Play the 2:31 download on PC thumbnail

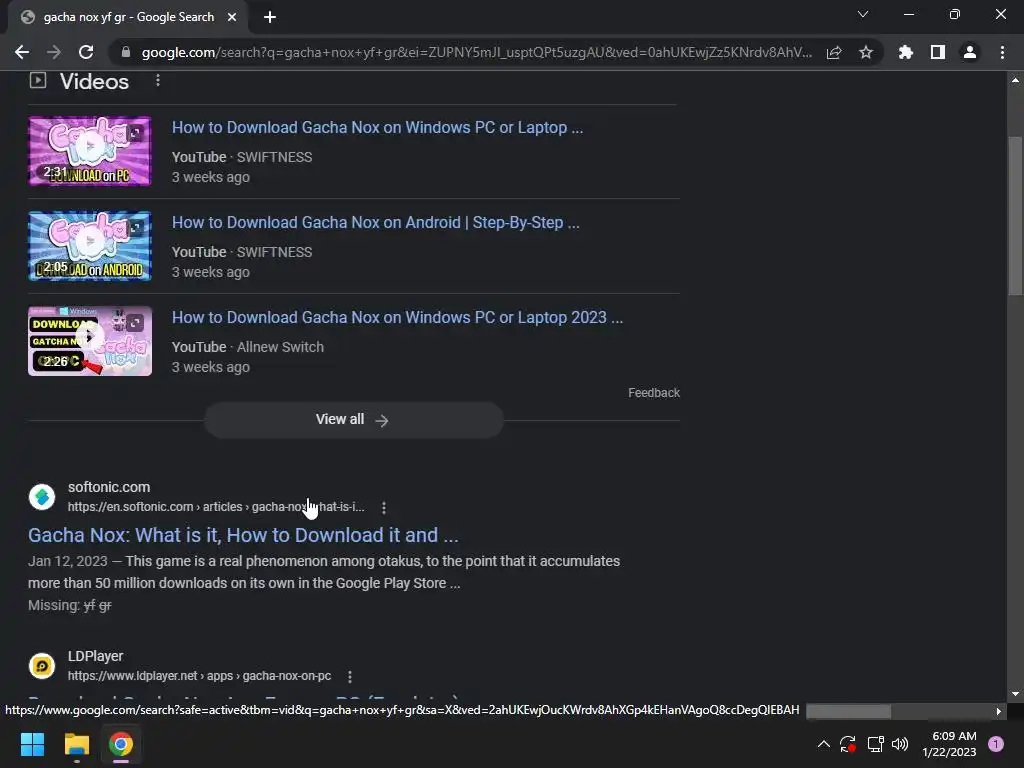pyautogui.click(x=89, y=151)
